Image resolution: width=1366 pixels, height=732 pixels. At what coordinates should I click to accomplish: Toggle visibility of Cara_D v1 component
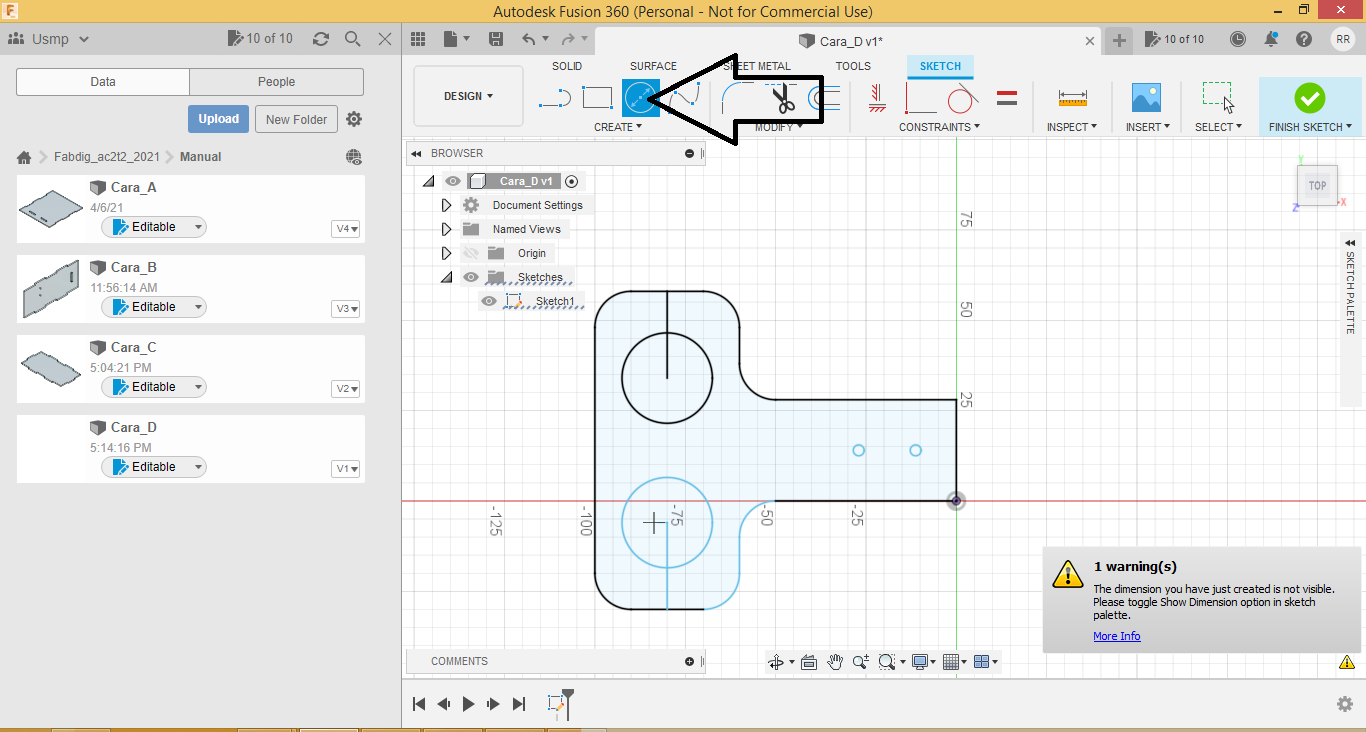click(x=453, y=181)
